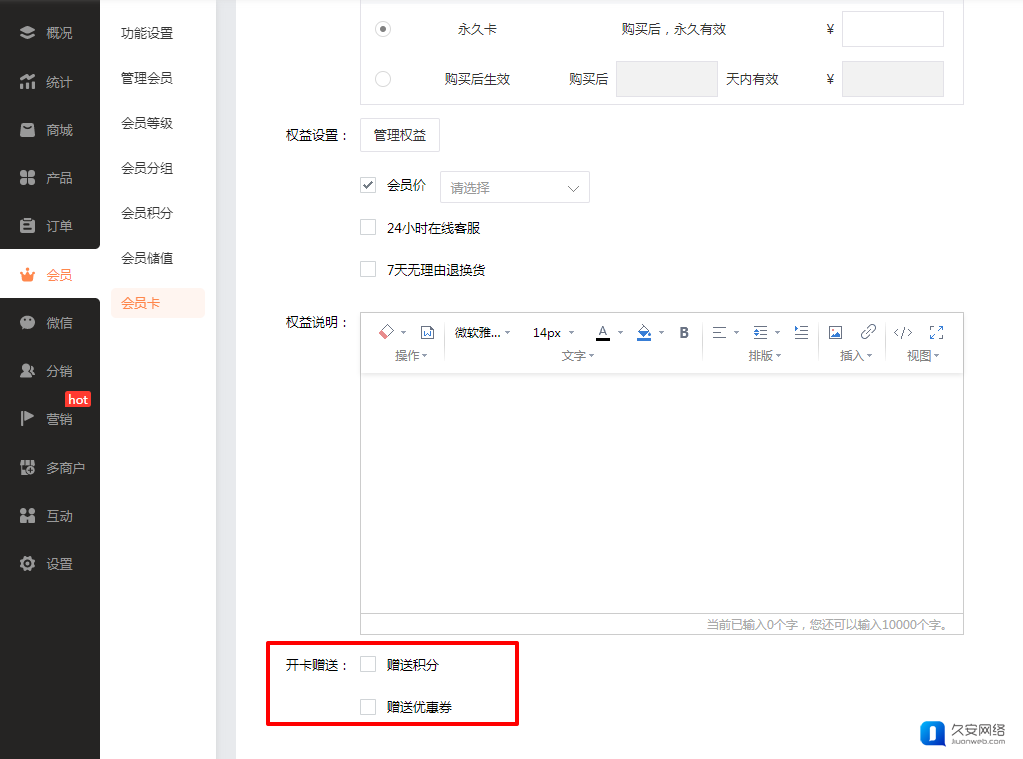Click the insert image icon
This screenshot has height=759, width=1023.
836,332
